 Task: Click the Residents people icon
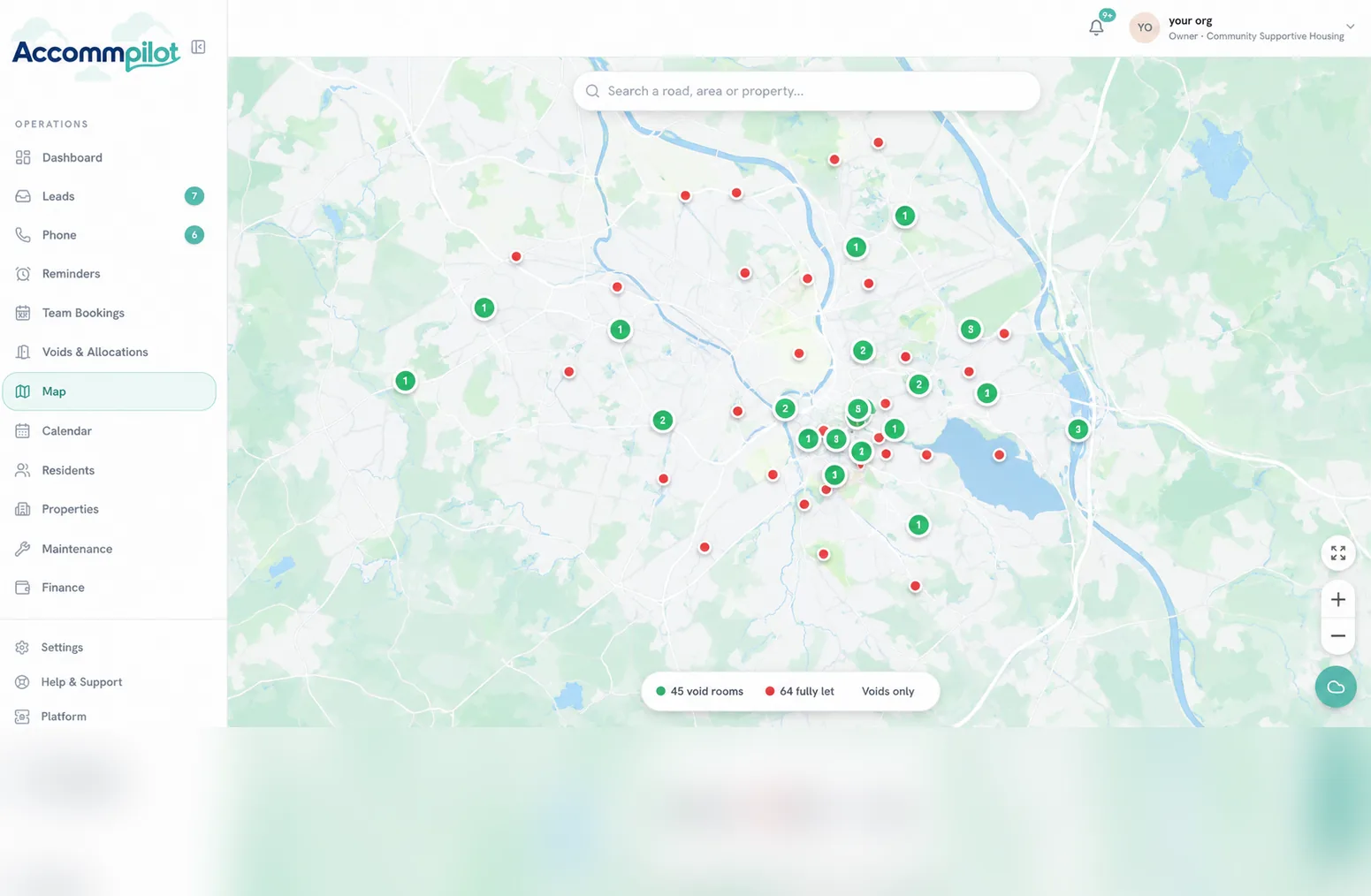tap(23, 470)
